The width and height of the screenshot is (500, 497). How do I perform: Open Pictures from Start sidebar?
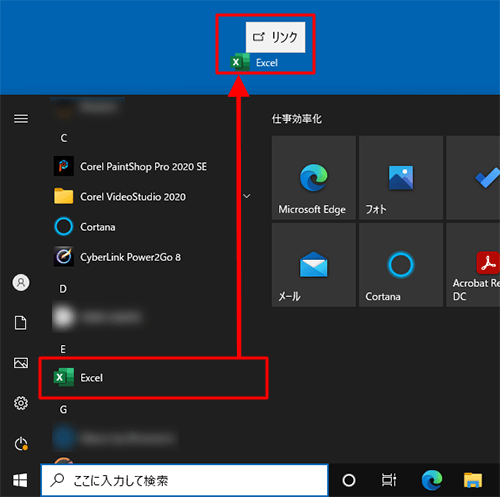tap(21, 363)
